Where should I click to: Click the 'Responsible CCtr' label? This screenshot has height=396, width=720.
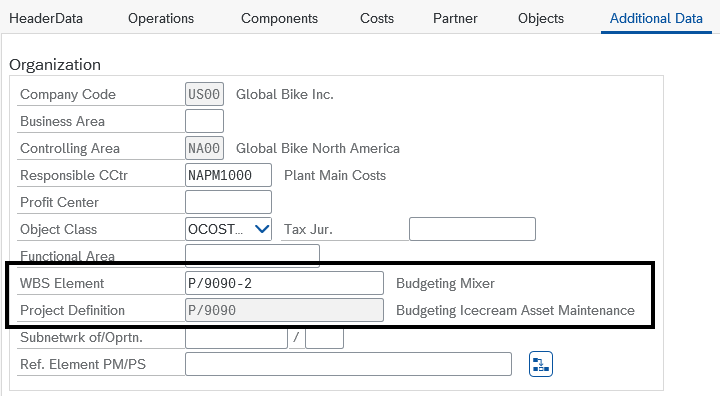click(74, 175)
